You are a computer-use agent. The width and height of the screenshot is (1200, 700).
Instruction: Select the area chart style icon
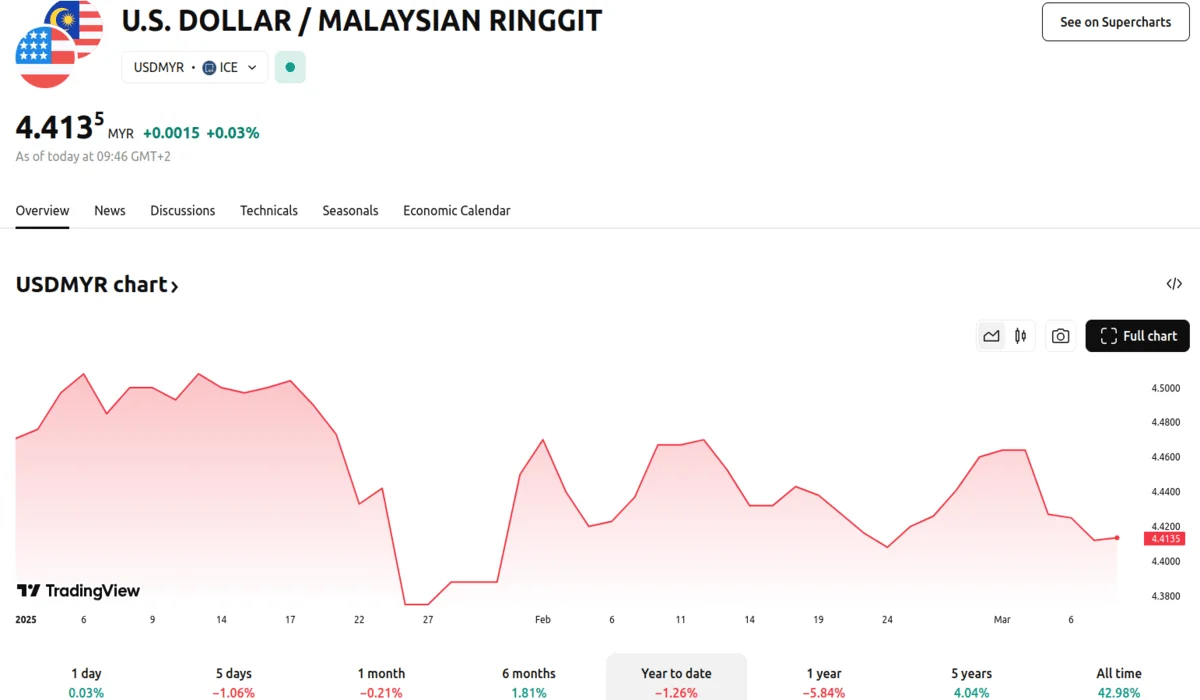click(x=991, y=336)
